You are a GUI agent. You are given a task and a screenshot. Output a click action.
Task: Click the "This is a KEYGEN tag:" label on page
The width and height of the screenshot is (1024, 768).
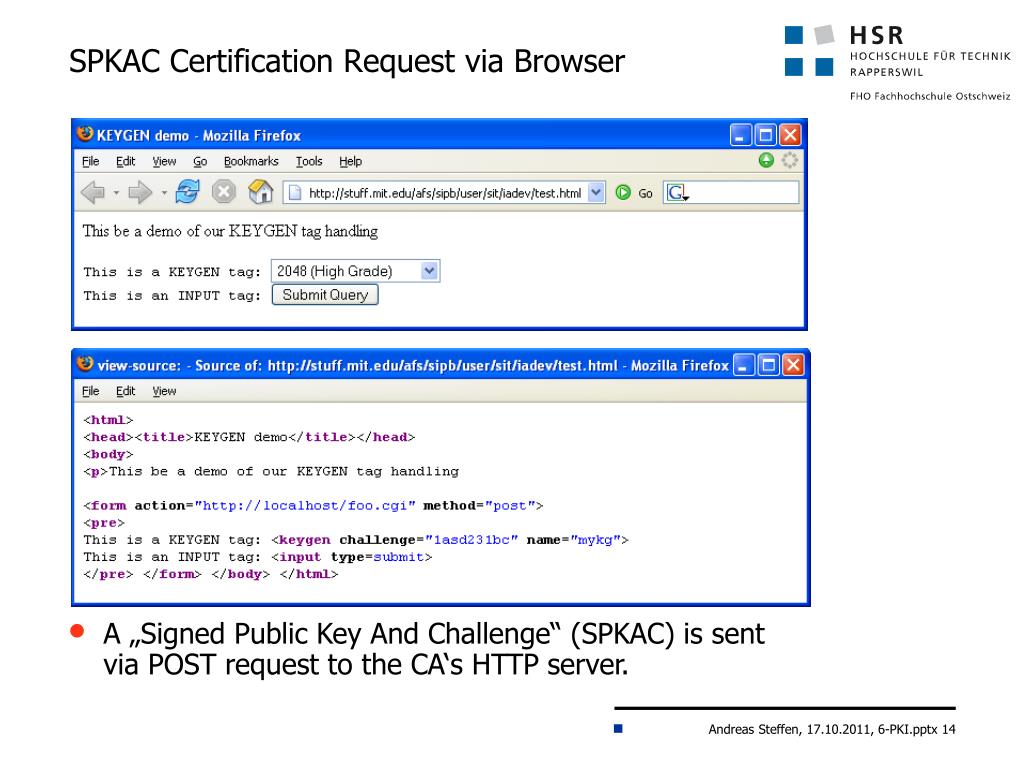coord(172,272)
